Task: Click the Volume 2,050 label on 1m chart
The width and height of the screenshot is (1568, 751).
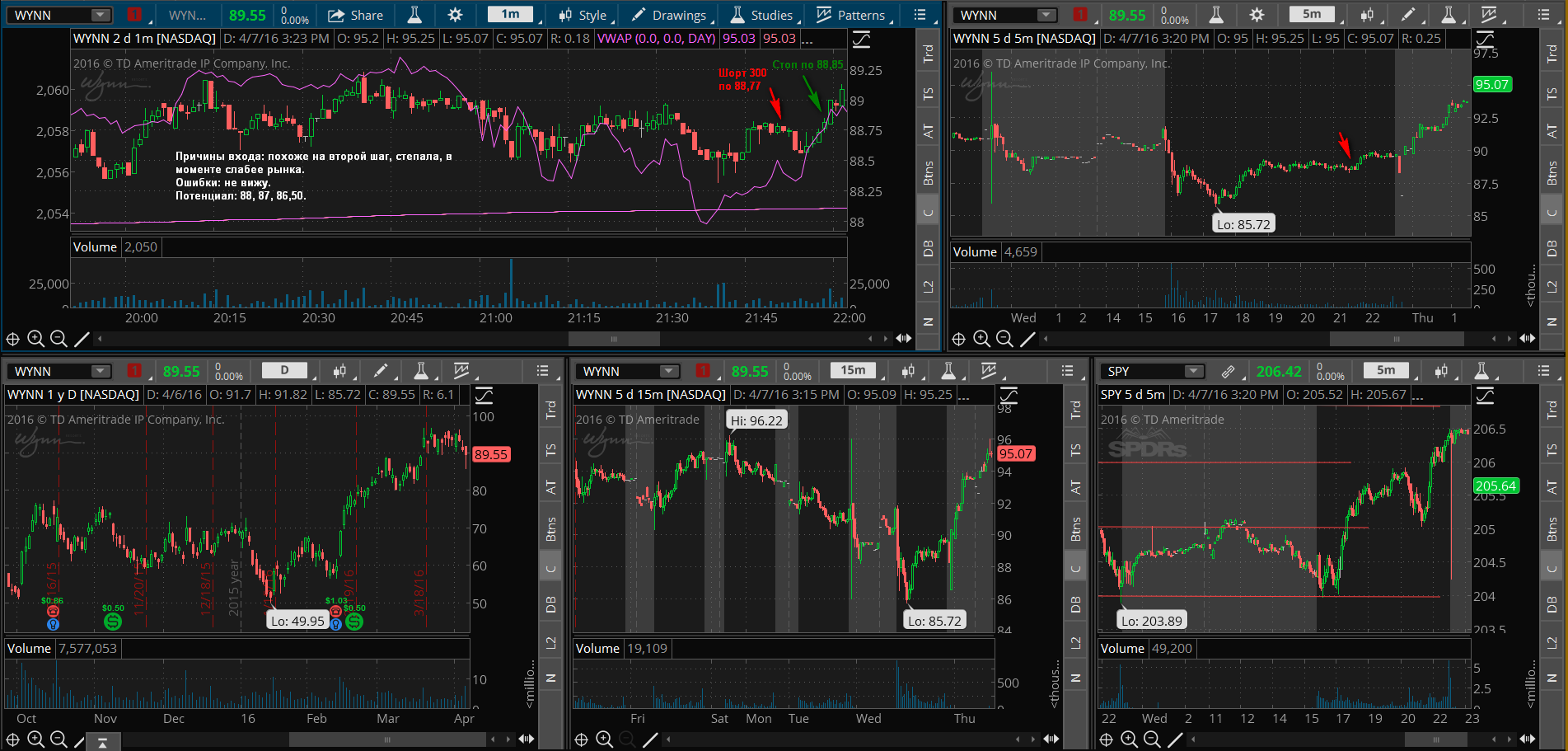Action: click(115, 247)
